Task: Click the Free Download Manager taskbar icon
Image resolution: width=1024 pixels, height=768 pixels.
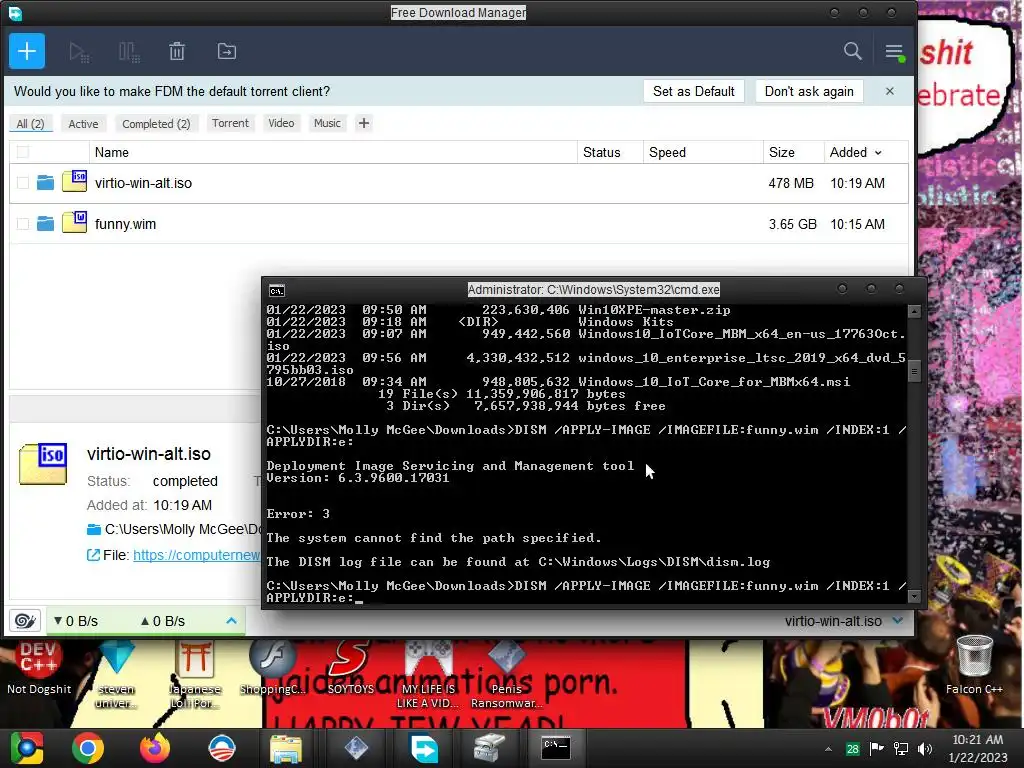Action: (x=423, y=748)
